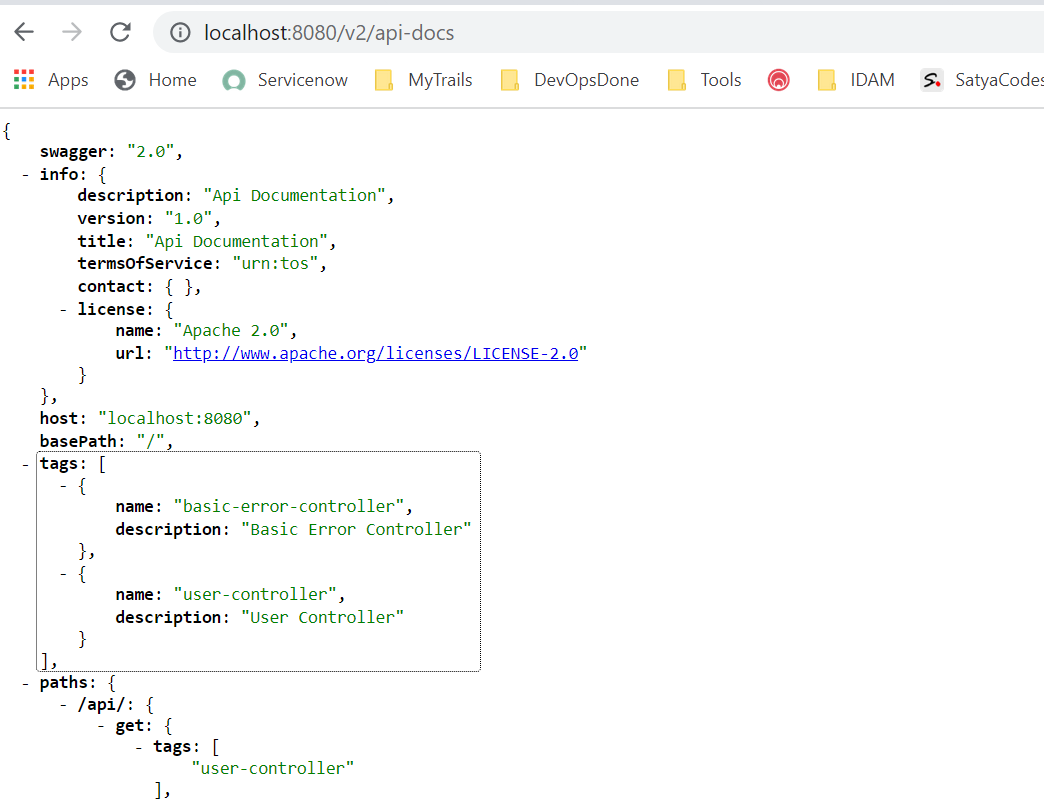Image resolution: width=1044 pixels, height=805 pixels.
Task: Collapse the paths JSON node
Action: [25, 683]
